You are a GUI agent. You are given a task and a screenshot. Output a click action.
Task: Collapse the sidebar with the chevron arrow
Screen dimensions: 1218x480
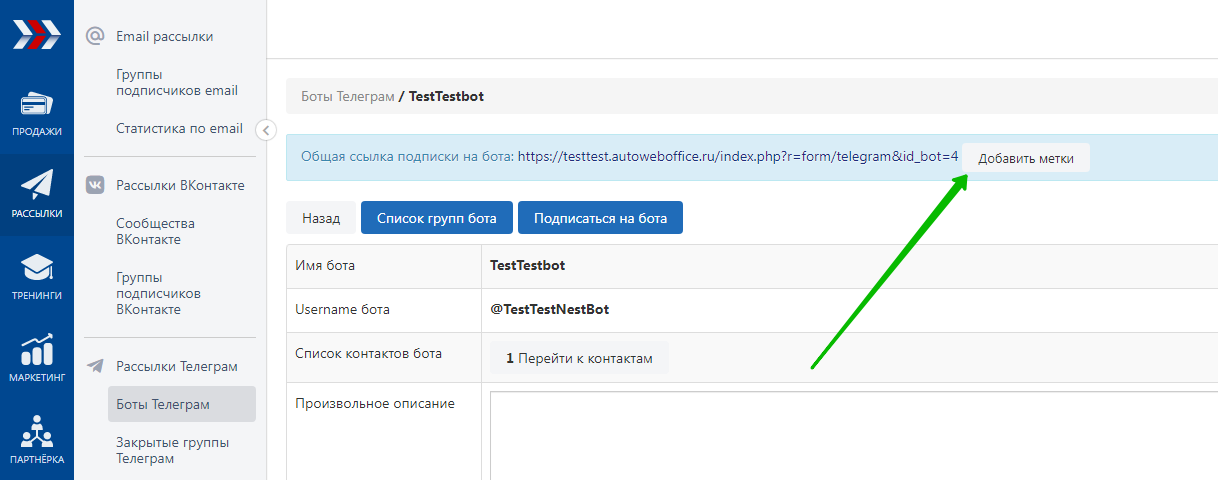point(265,129)
